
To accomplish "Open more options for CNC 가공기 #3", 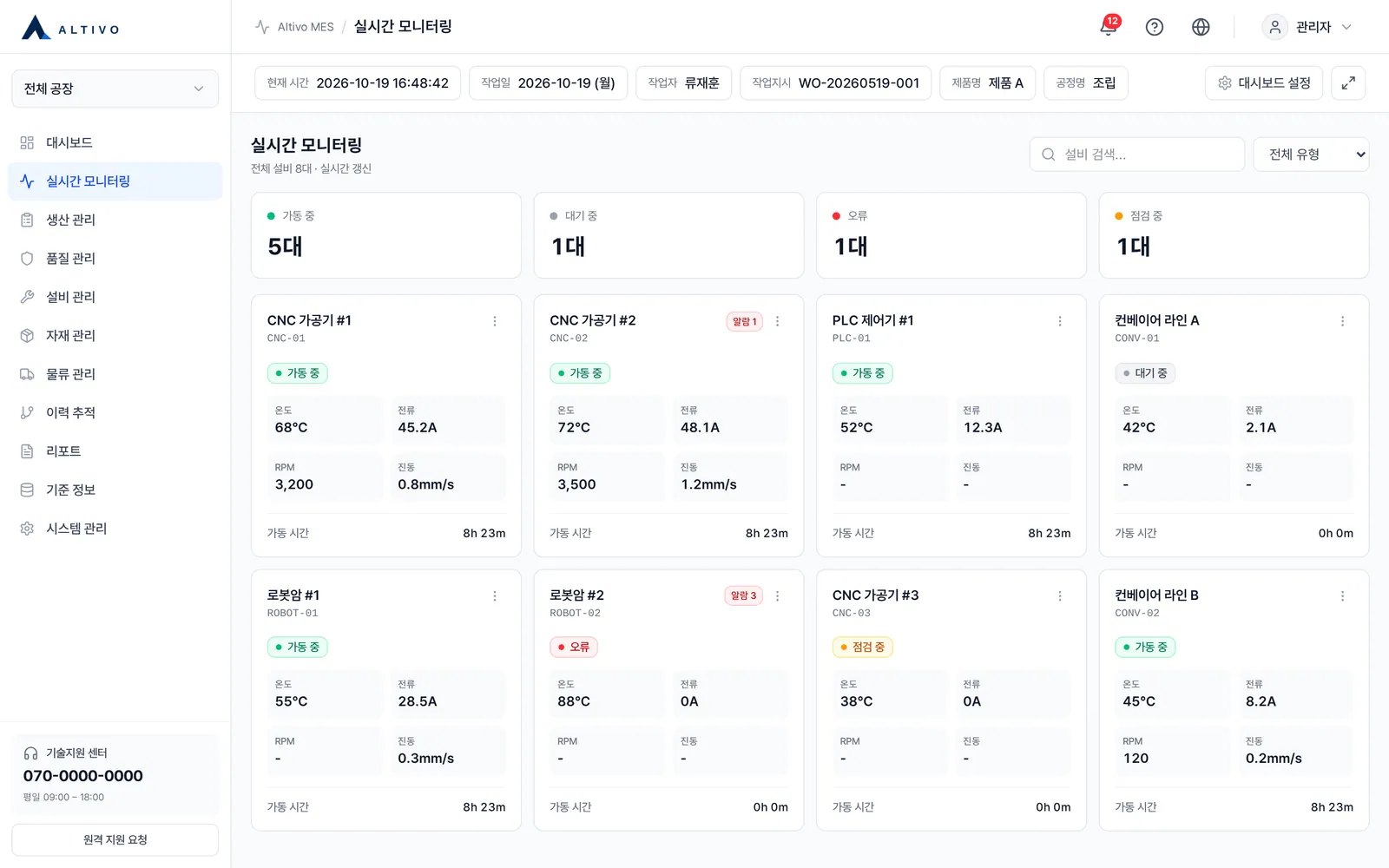I will pyautogui.click(x=1060, y=596).
